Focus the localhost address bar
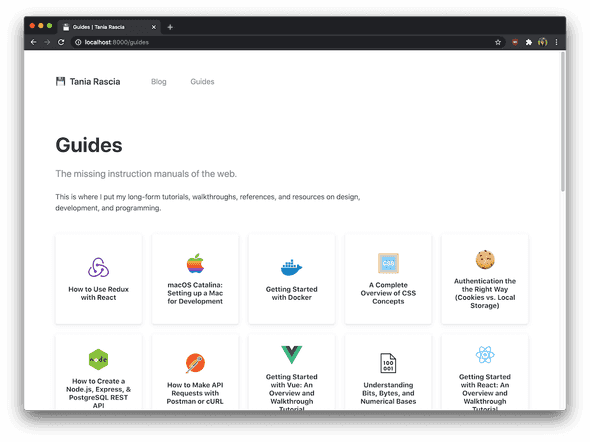590x442 pixels. tap(282, 42)
